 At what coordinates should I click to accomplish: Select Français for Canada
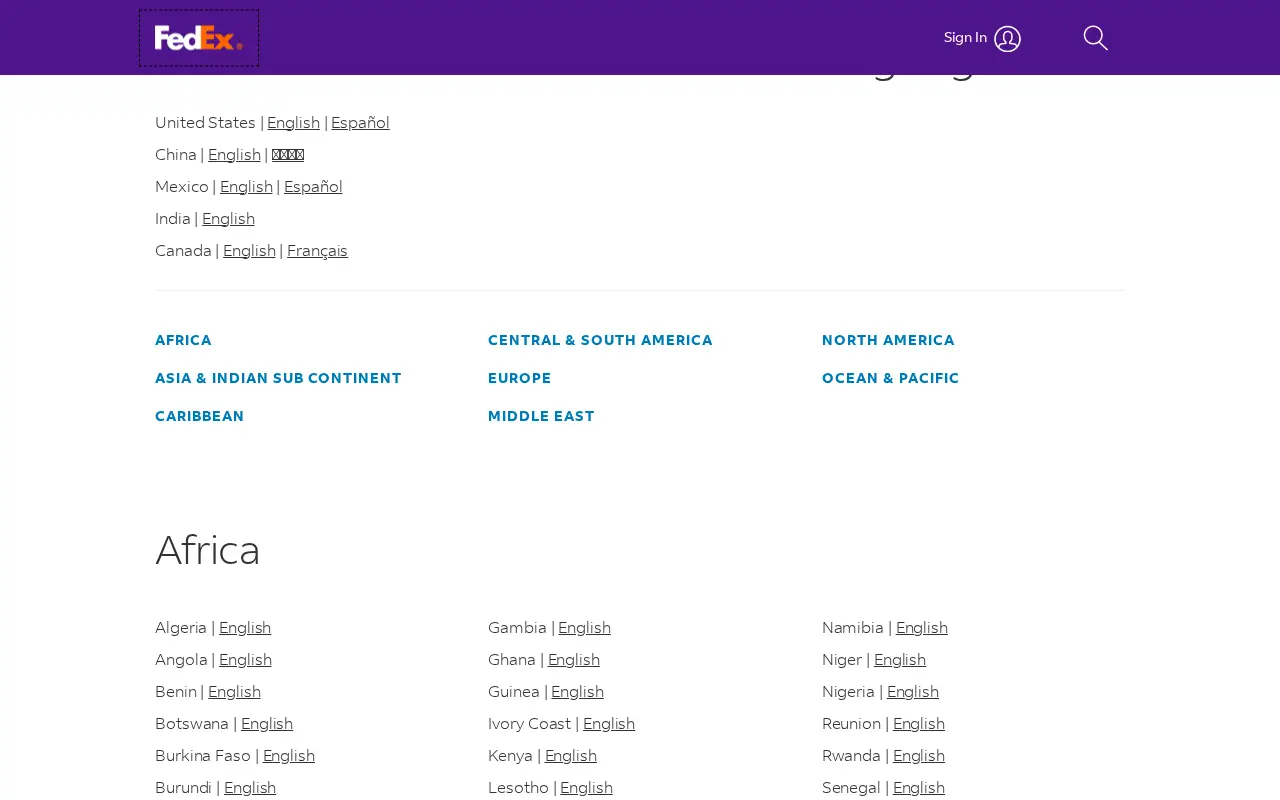[x=317, y=251]
